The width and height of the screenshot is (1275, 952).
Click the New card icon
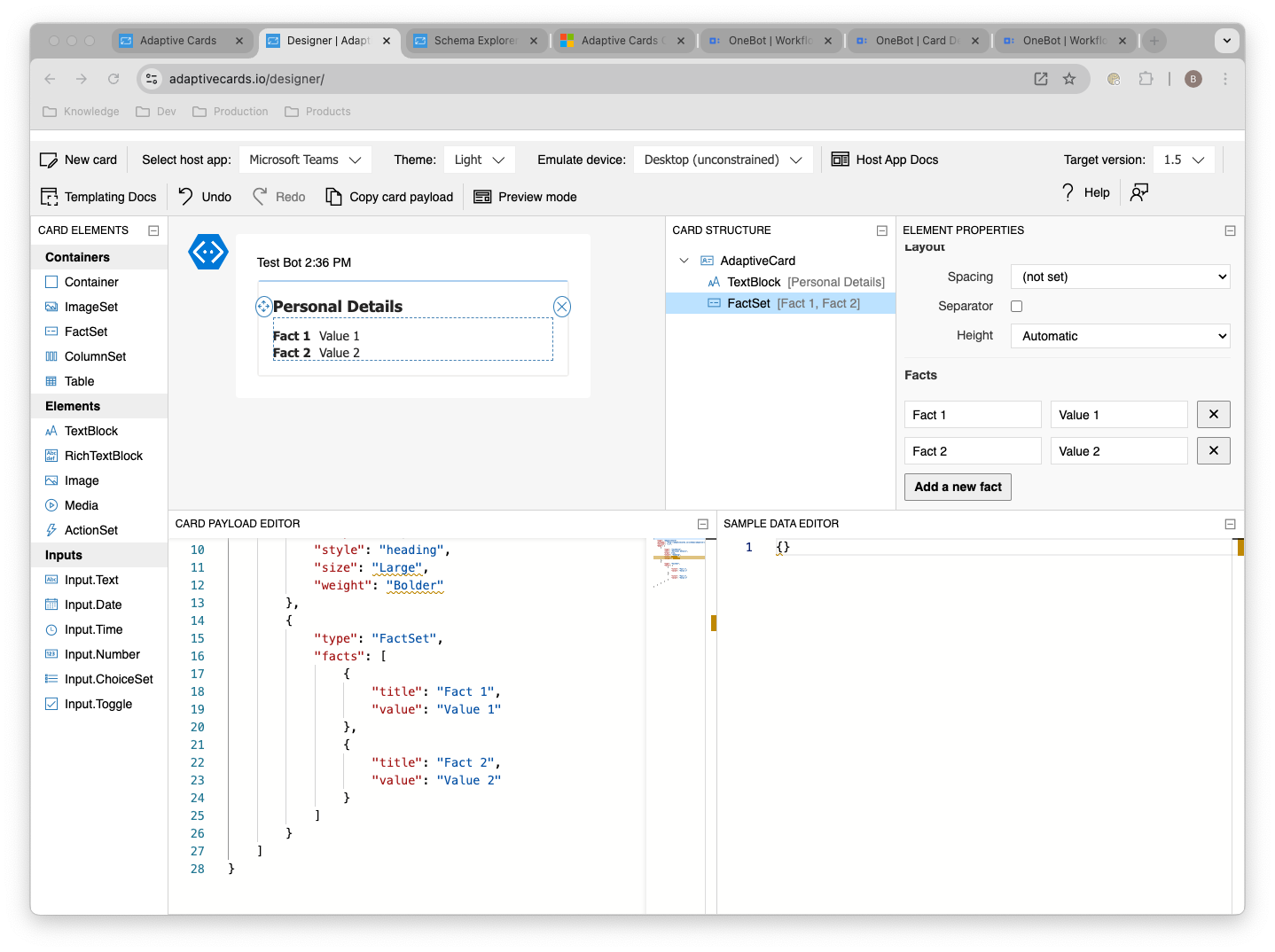[49, 160]
